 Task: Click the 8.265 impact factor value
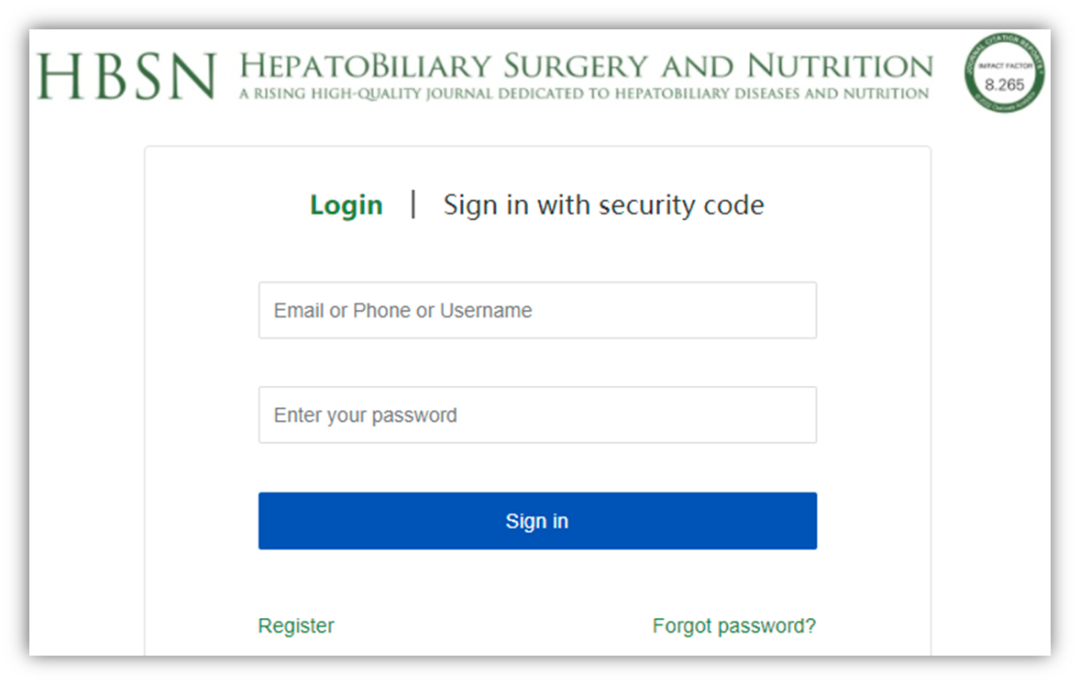(x=1004, y=84)
